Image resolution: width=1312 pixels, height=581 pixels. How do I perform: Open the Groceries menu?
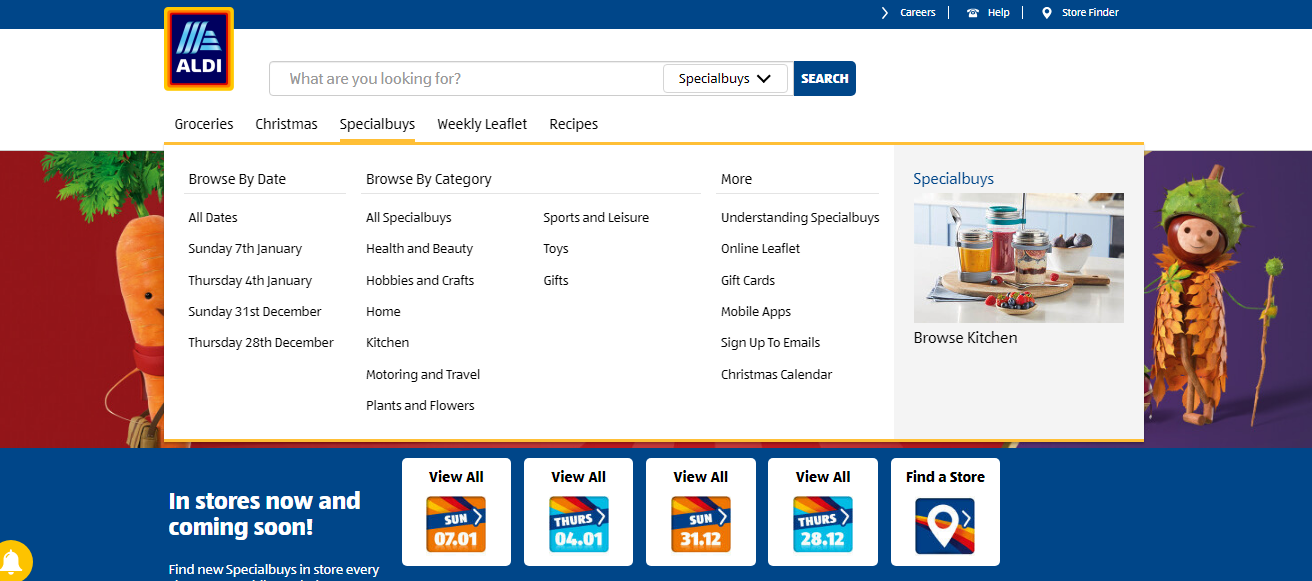(x=204, y=124)
